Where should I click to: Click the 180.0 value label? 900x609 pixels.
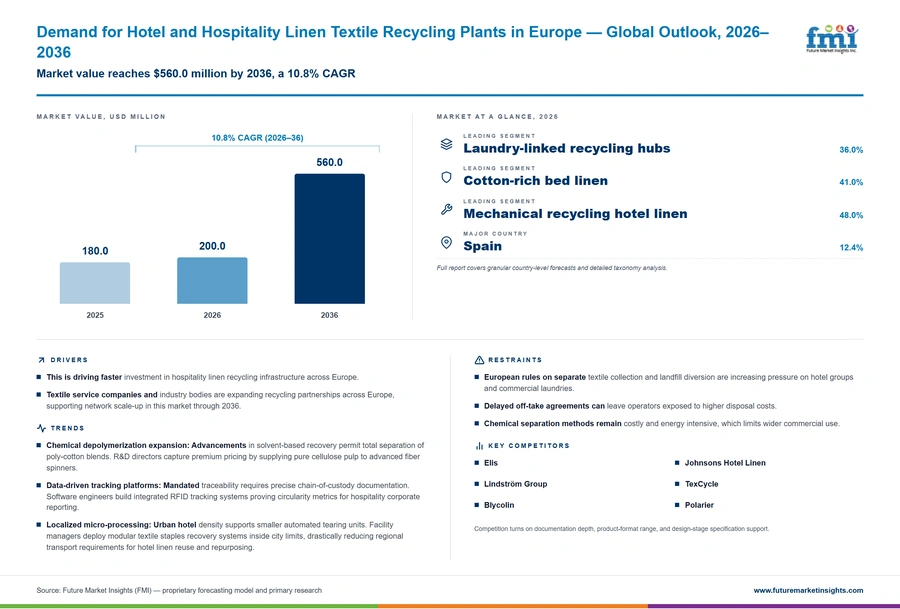coord(95,251)
